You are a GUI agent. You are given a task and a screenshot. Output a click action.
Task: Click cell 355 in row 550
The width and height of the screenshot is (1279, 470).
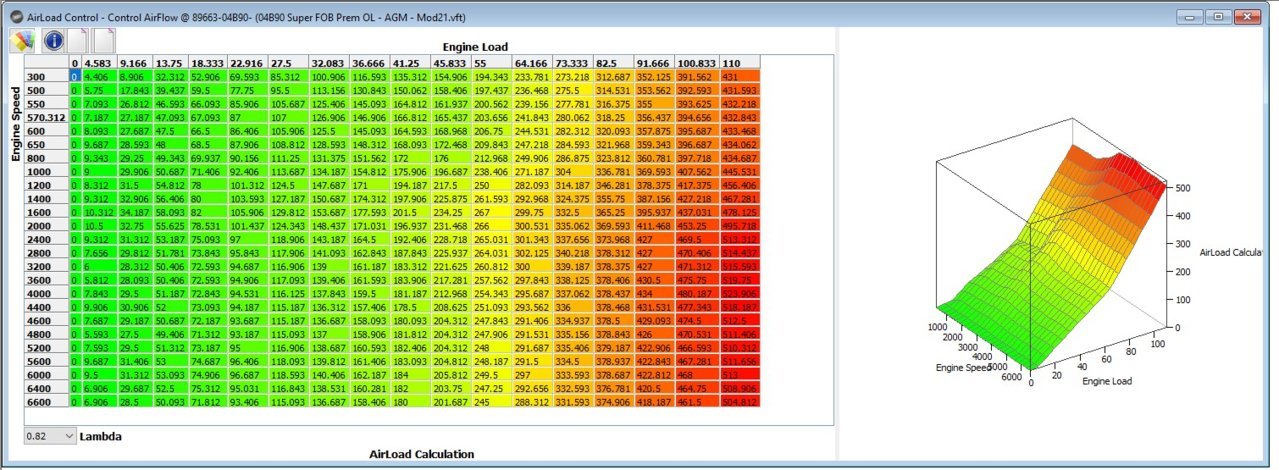pyautogui.click(x=654, y=103)
